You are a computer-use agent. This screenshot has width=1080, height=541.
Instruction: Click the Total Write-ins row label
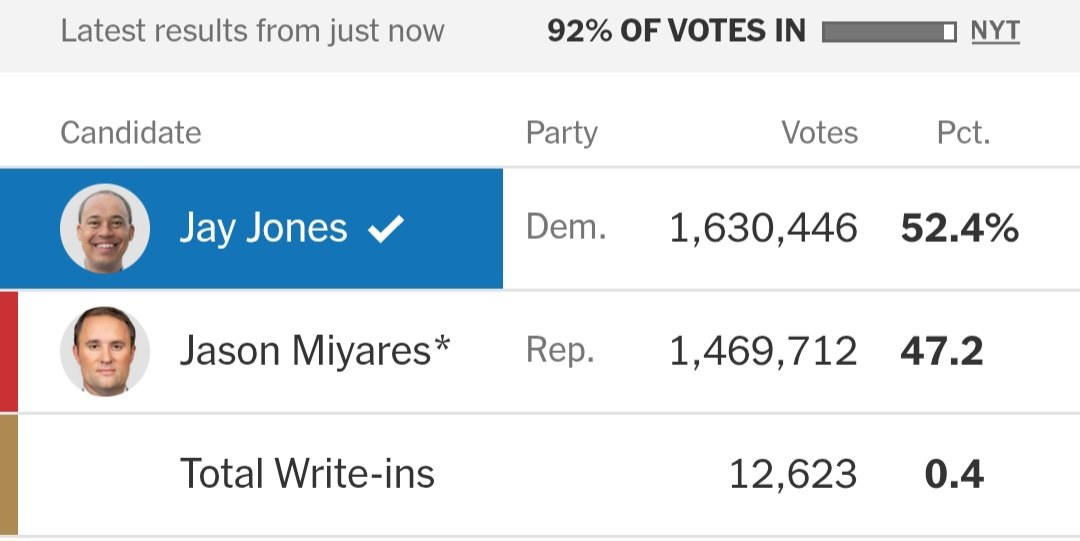pos(307,473)
